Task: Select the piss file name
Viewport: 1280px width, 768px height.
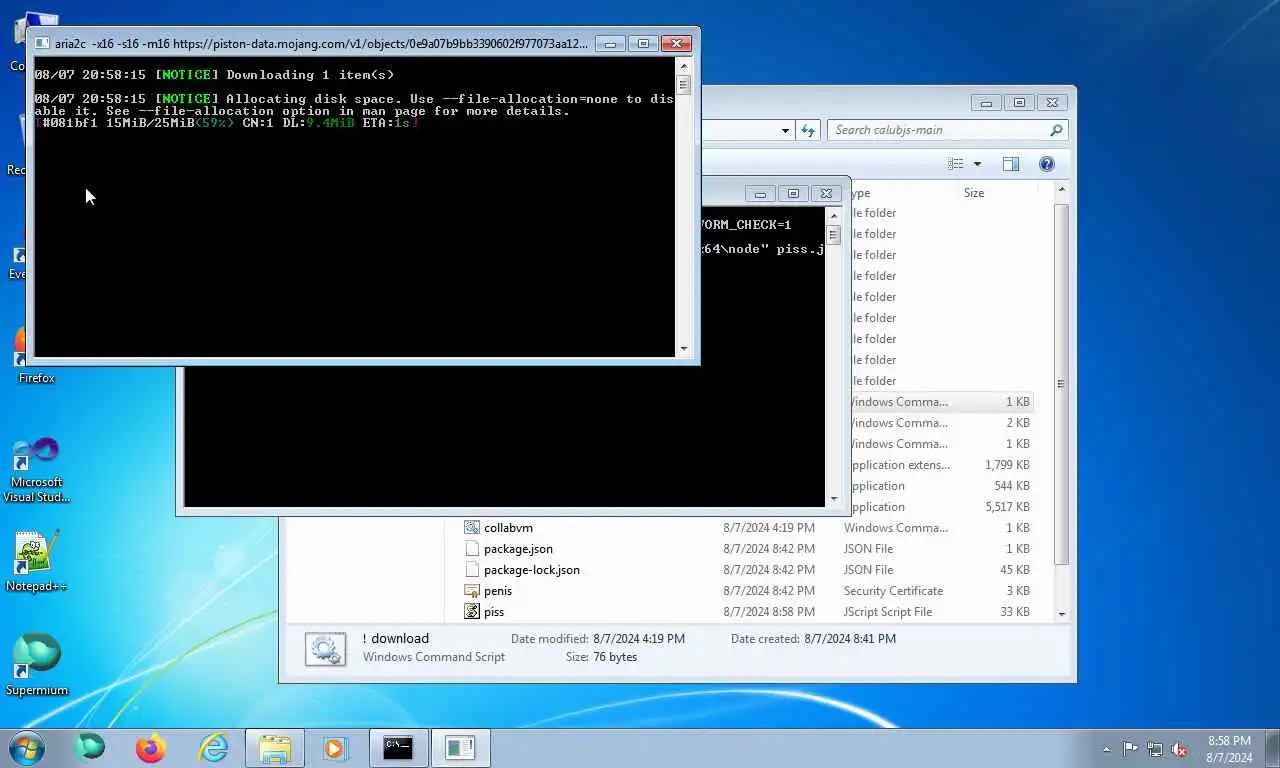Action: (x=494, y=612)
